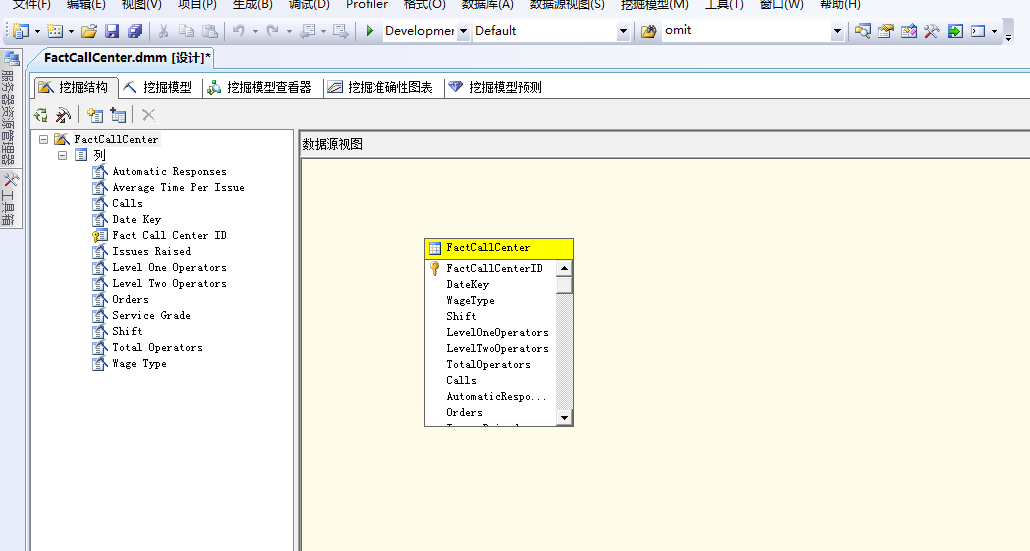Save the current file with disk icon

point(112,31)
